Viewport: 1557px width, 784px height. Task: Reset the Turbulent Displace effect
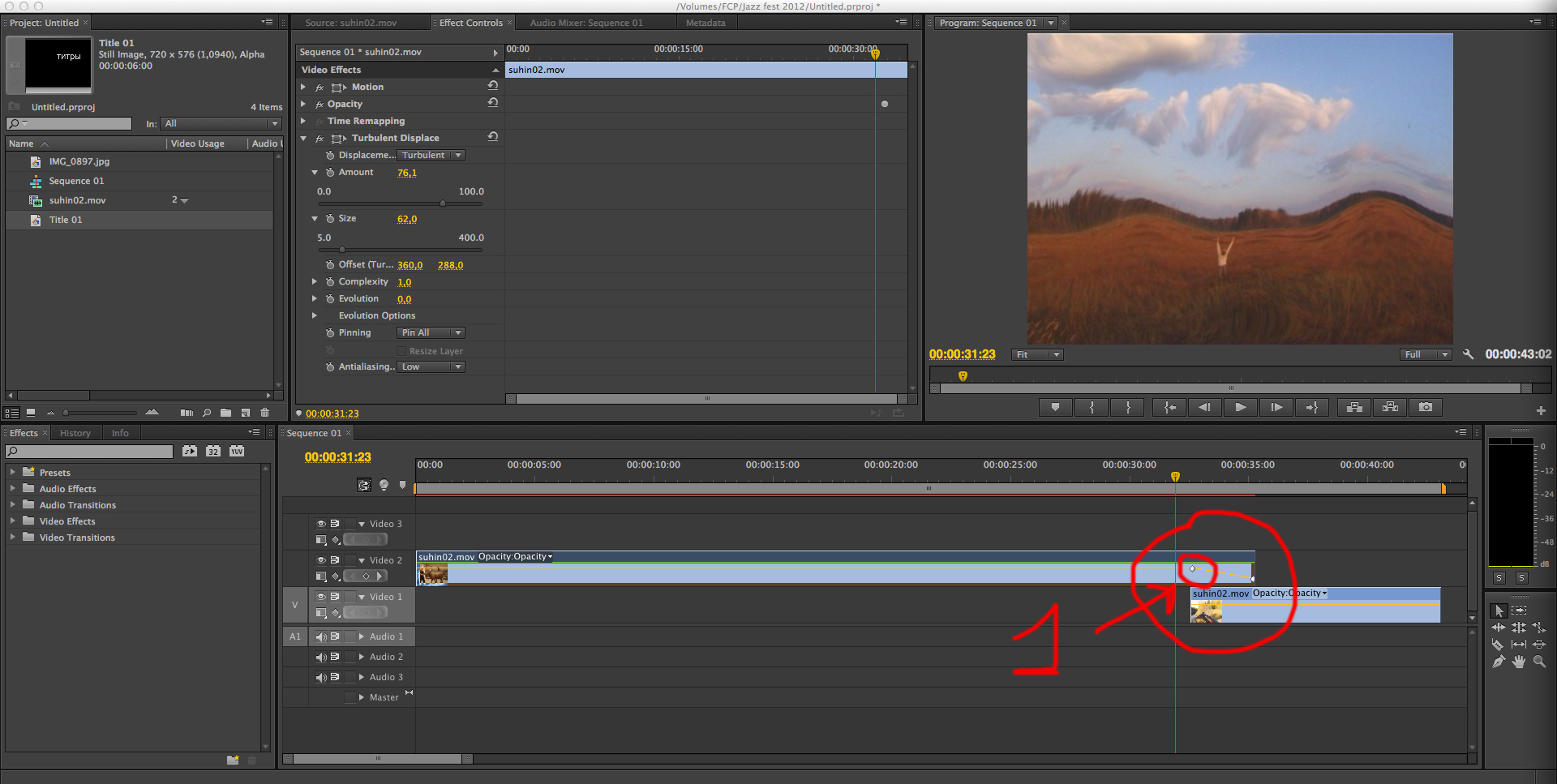tap(492, 136)
